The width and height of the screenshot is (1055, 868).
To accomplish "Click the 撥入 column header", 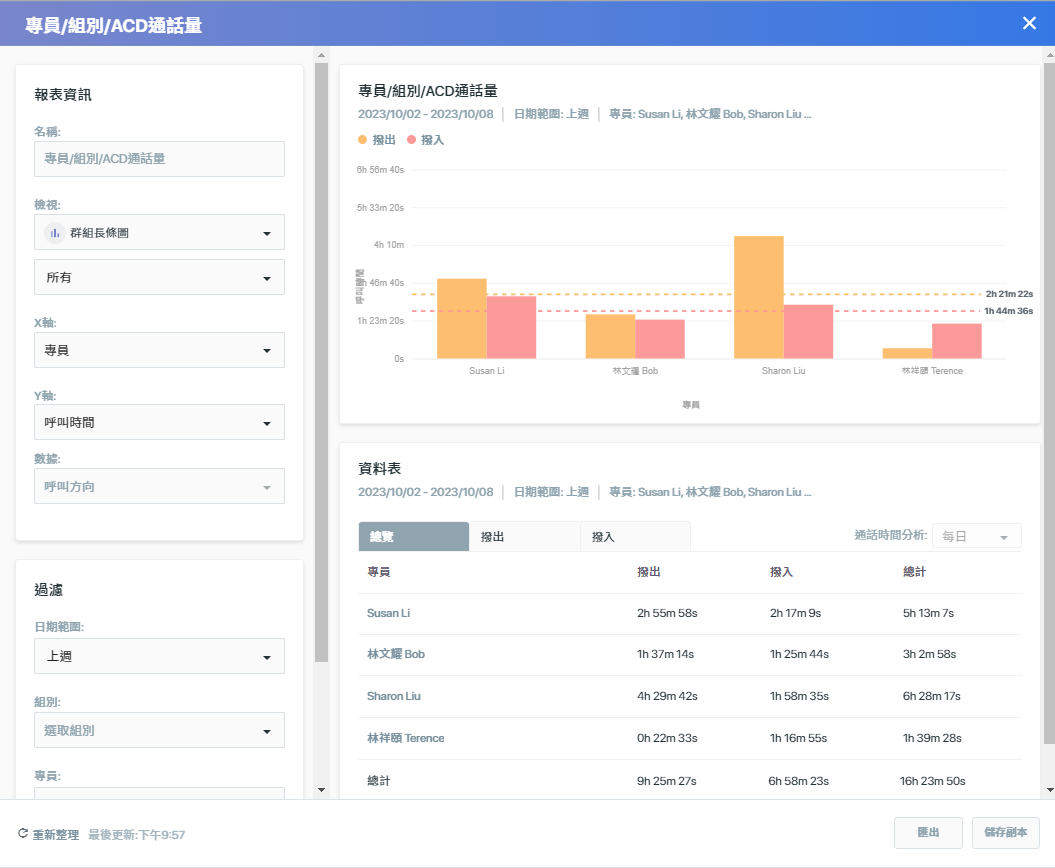I will point(781,572).
